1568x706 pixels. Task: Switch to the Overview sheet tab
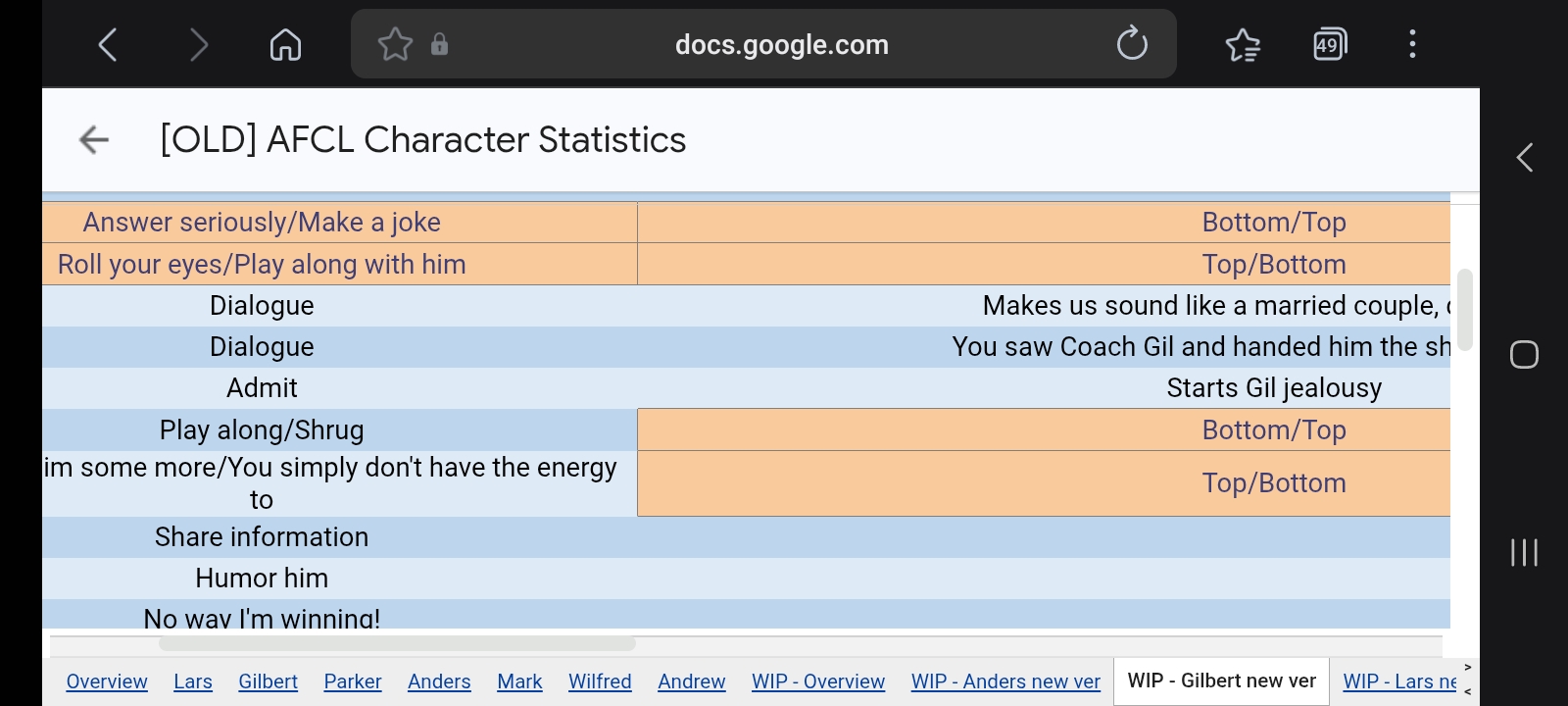pyautogui.click(x=107, y=681)
